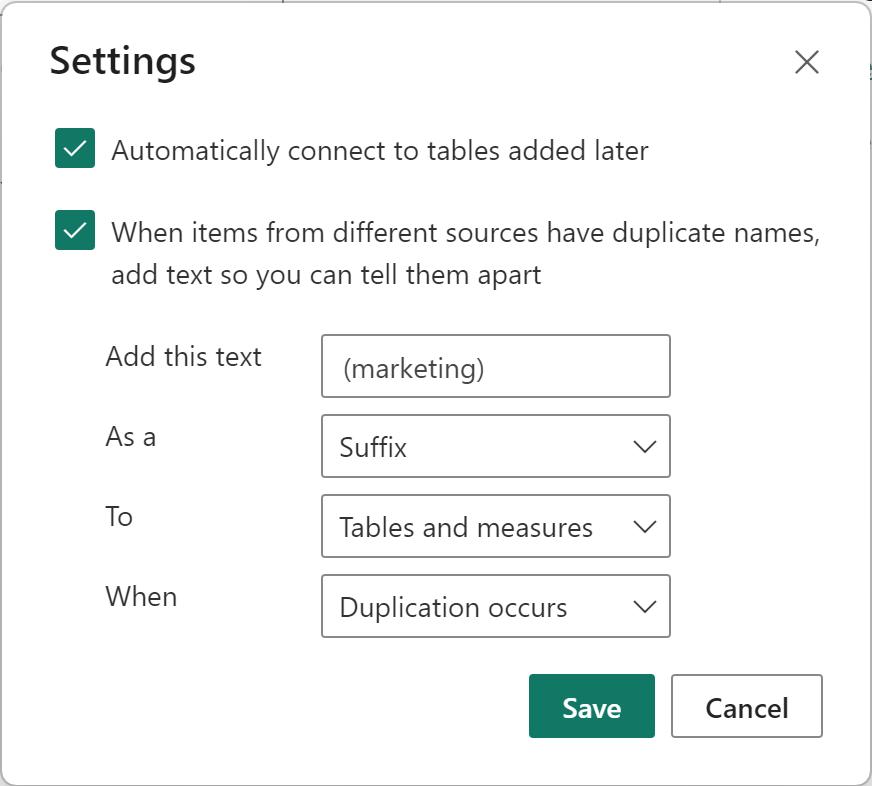Screen dimensions: 872x786
Task: Uncheck Automatically connect to tables added later
Action: [75, 148]
